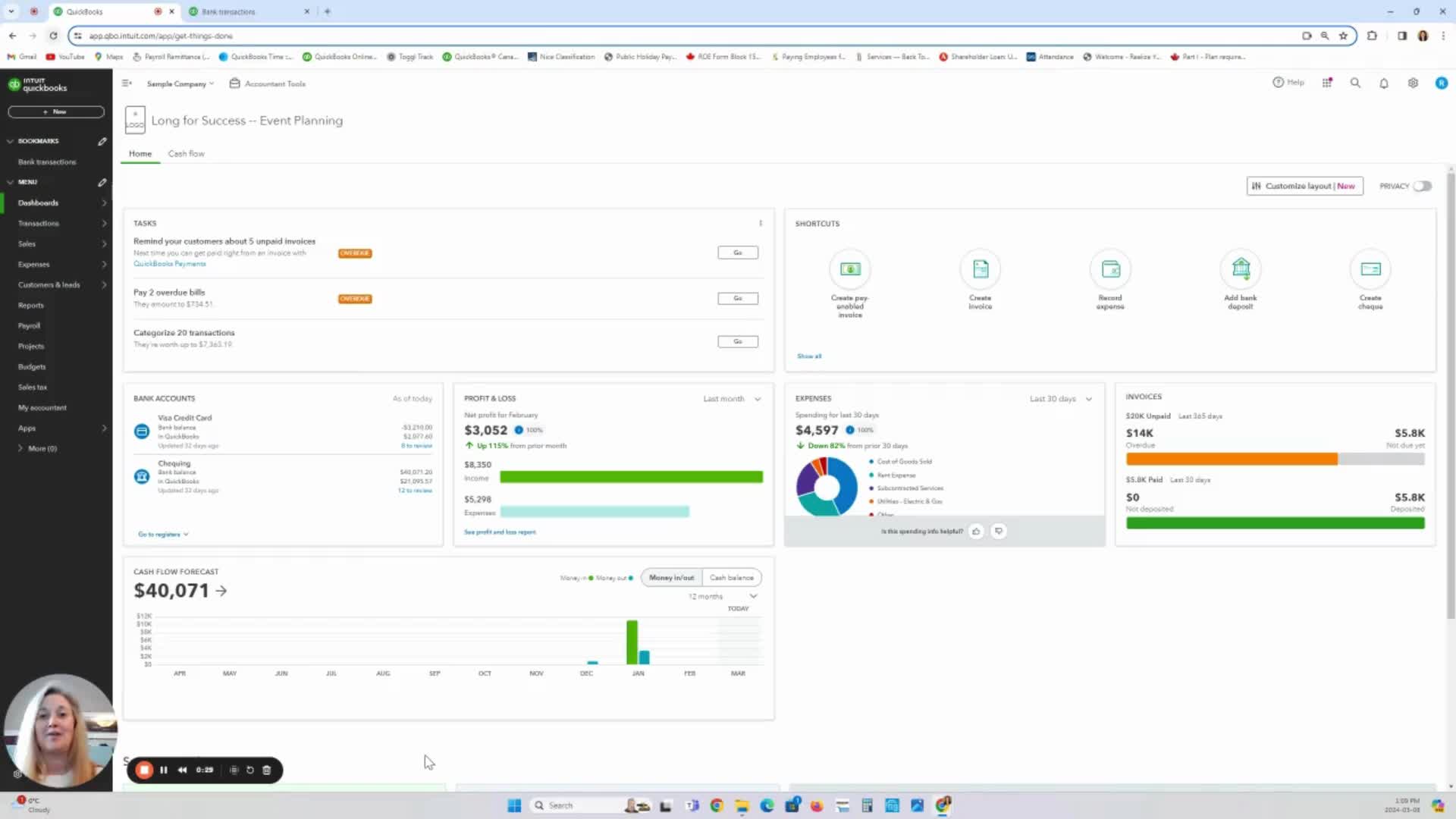This screenshot has width=1456, height=819.
Task: Click the QuickBooks Payments link
Action: [x=169, y=264]
